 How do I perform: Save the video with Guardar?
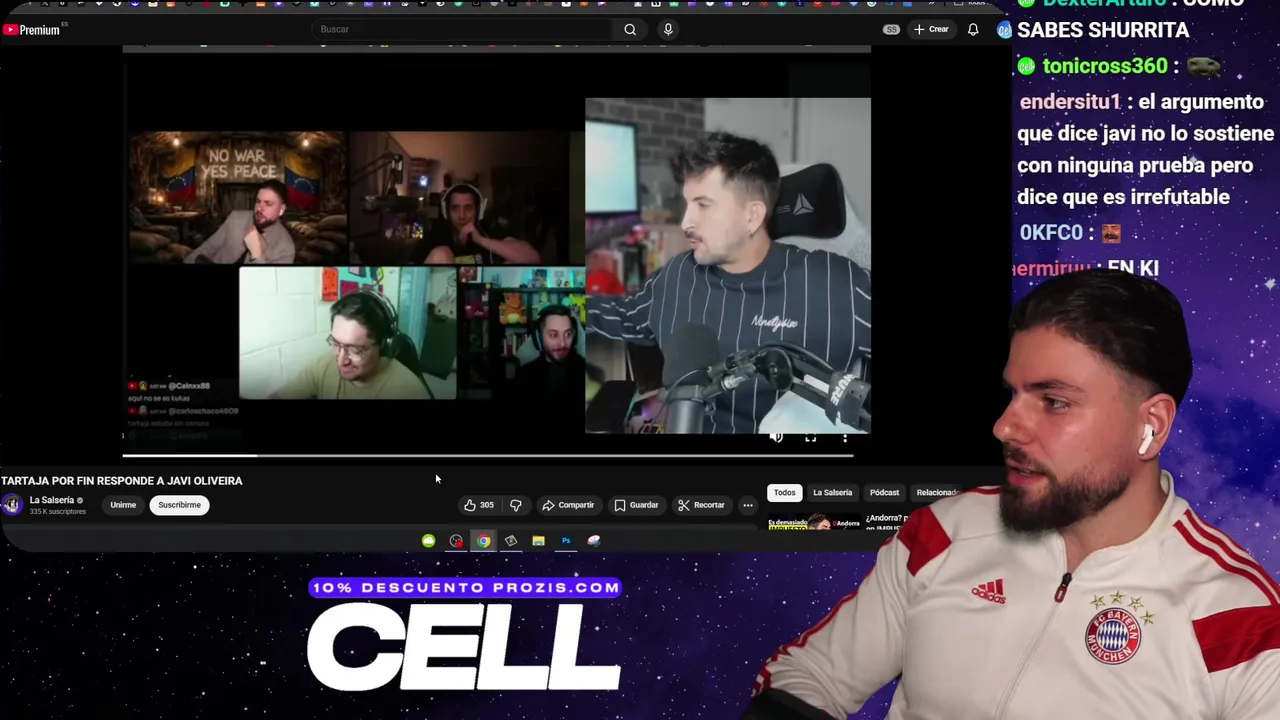coord(636,505)
